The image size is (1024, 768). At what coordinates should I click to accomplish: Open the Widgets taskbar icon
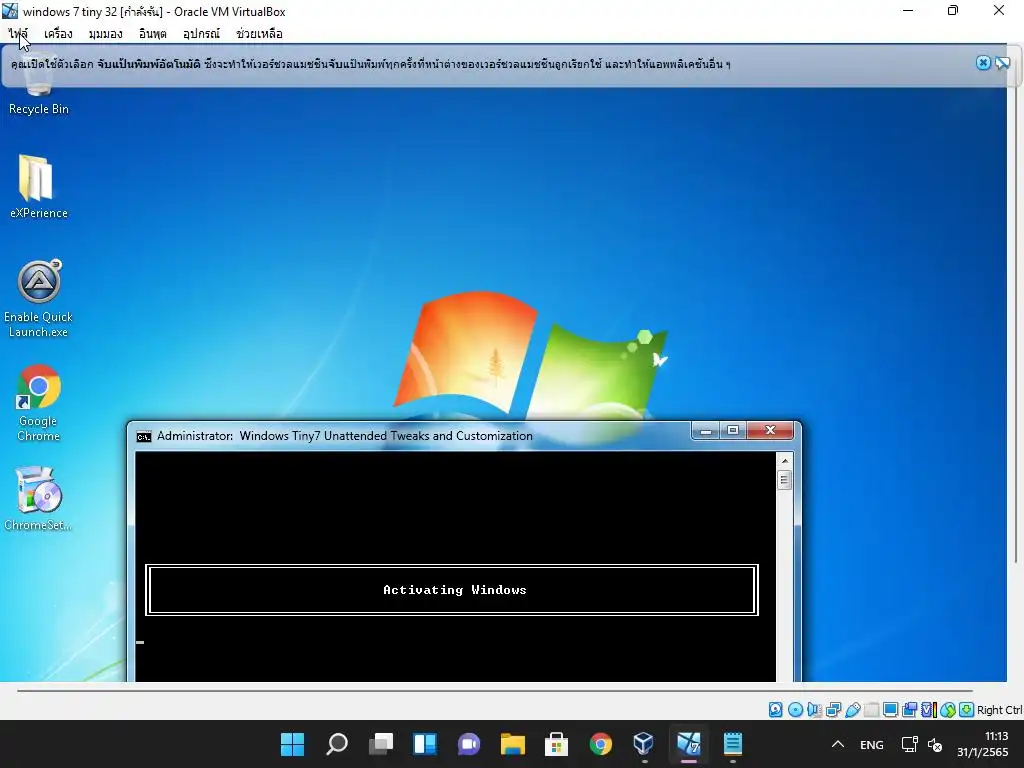(x=424, y=744)
